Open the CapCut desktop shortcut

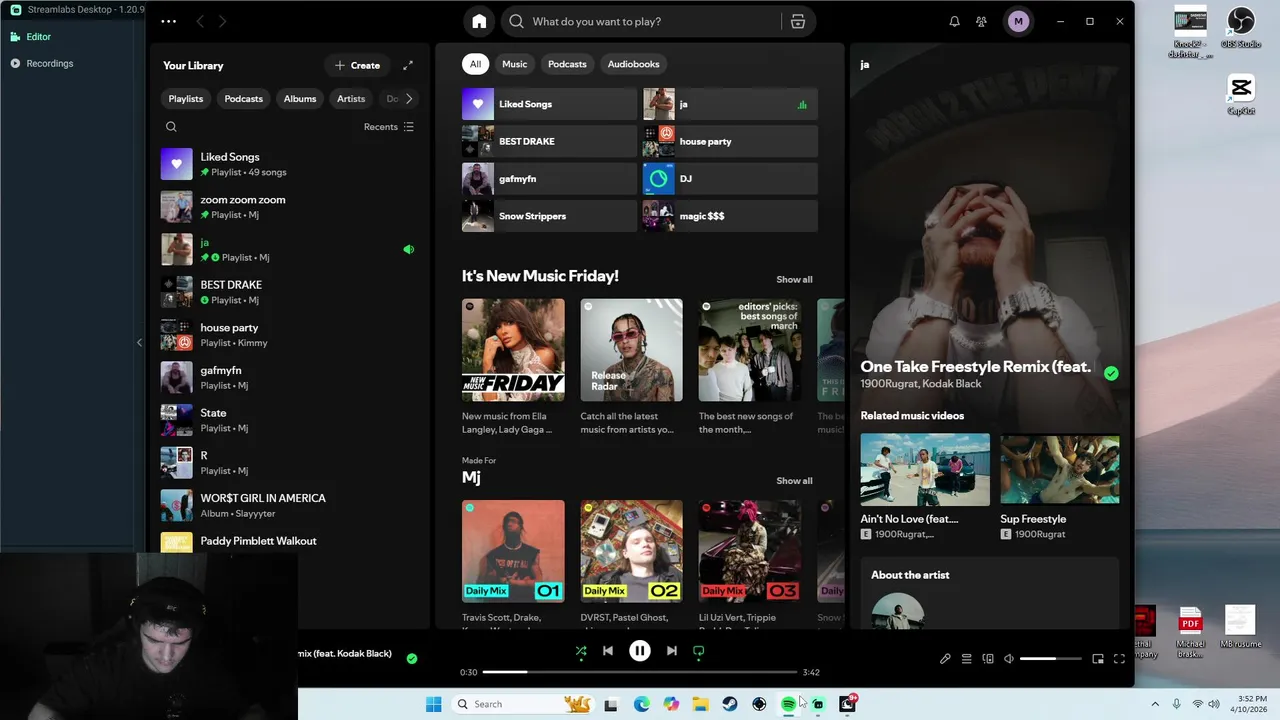(1241, 95)
